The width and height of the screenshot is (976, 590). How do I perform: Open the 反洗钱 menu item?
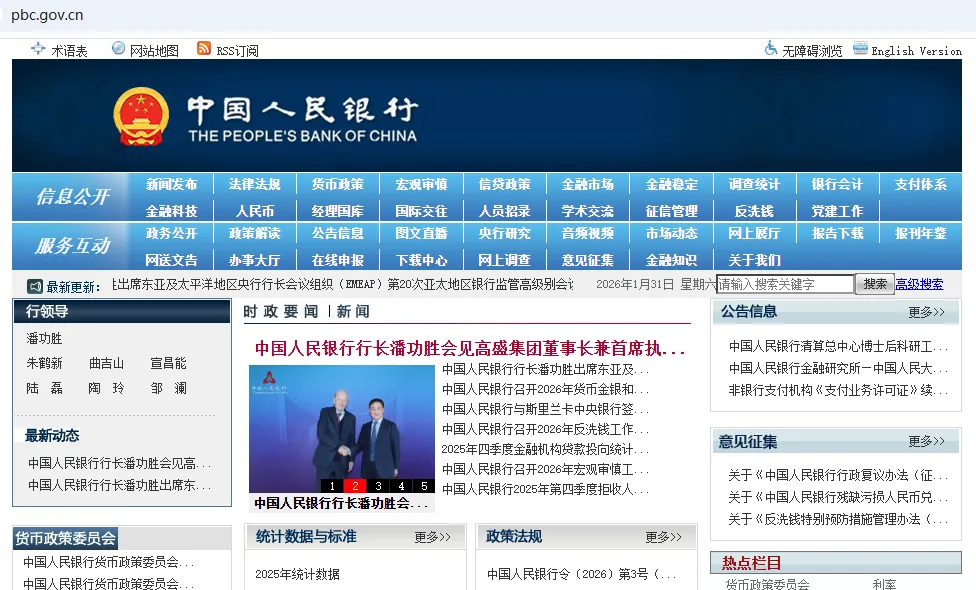point(754,211)
